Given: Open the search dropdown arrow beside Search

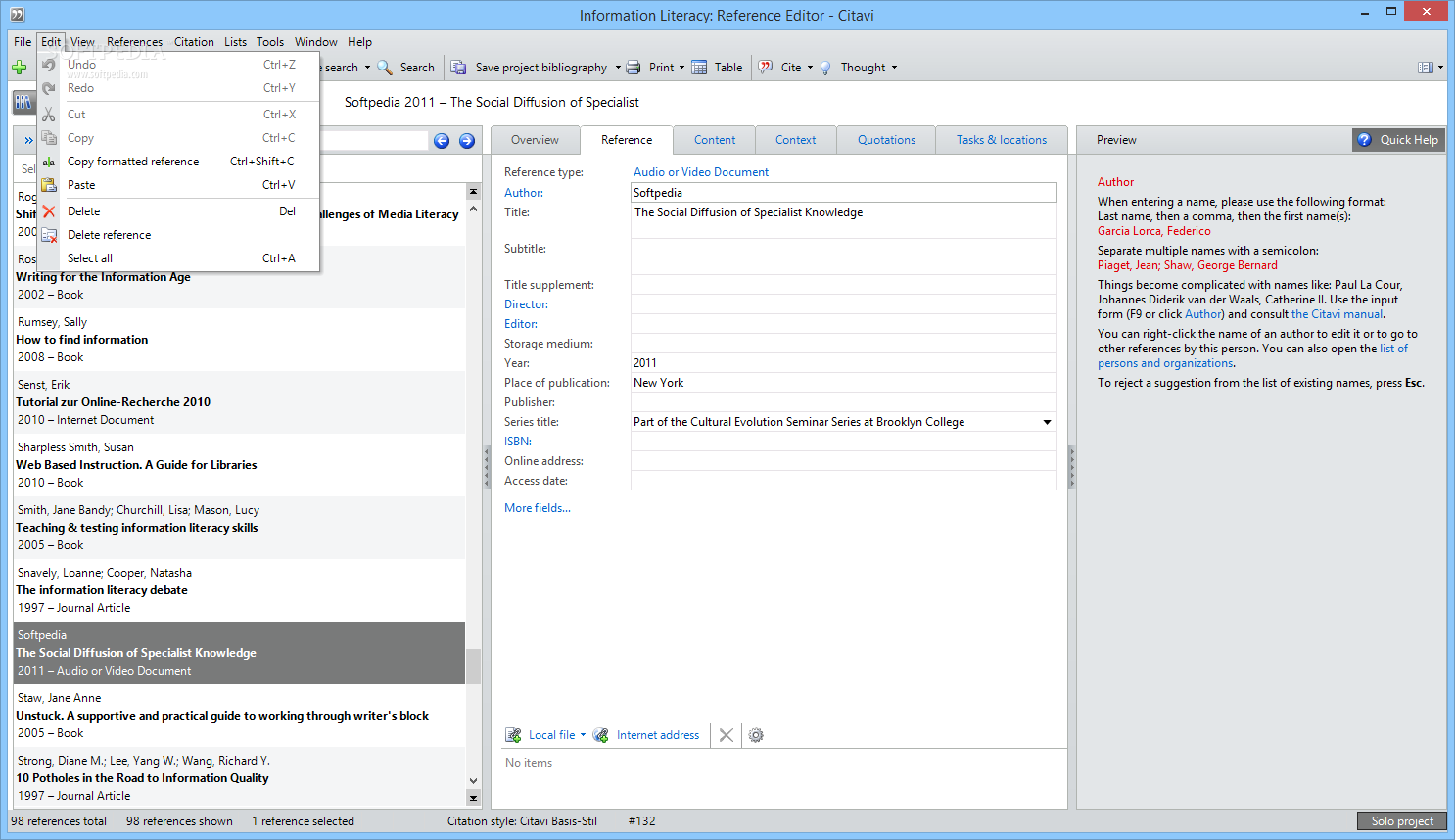Looking at the screenshot, I should [367, 68].
